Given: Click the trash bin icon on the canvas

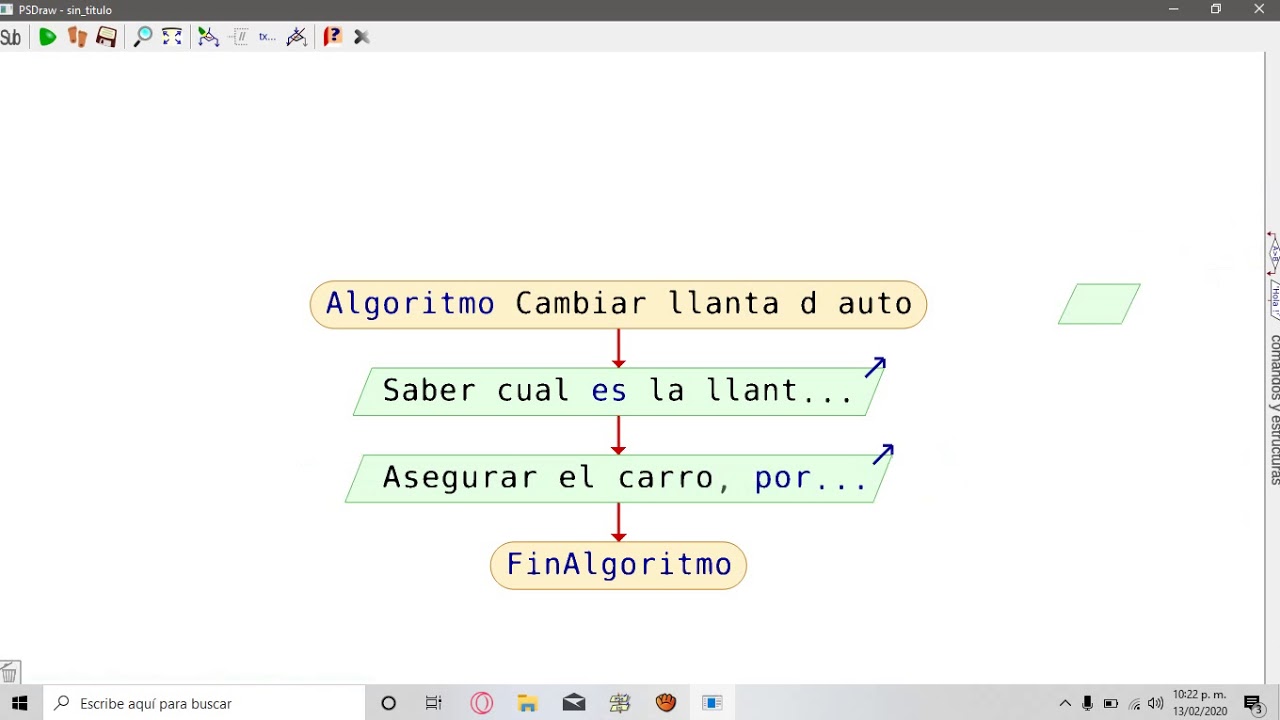Looking at the screenshot, I should point(9,673).
